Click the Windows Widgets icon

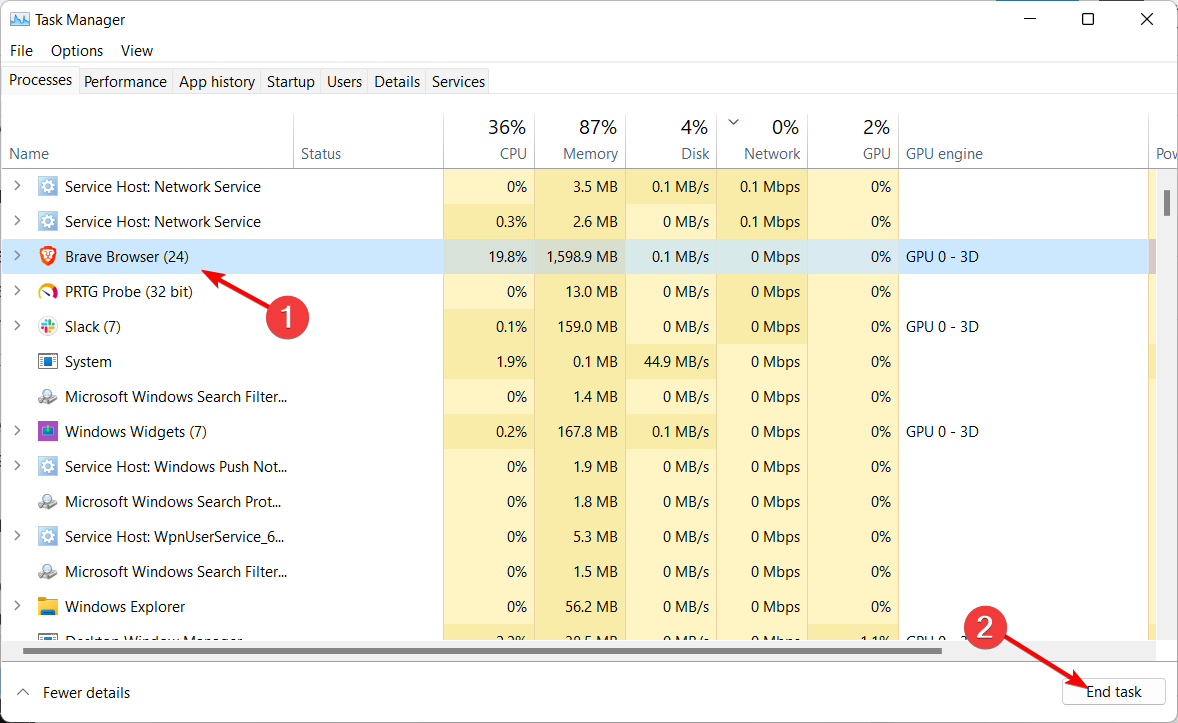(x=48, y=431)
